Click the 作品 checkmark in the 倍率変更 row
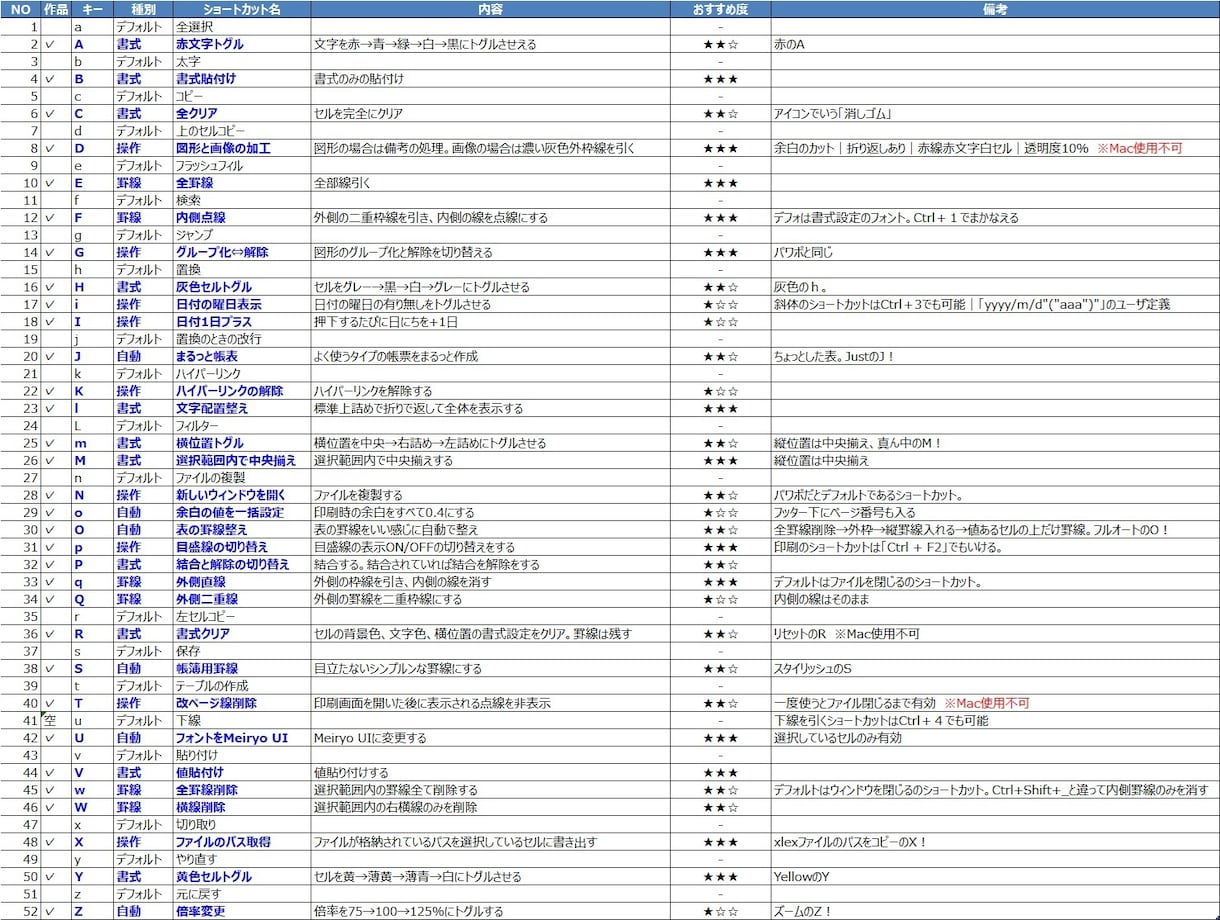 [x=50, y=911]
